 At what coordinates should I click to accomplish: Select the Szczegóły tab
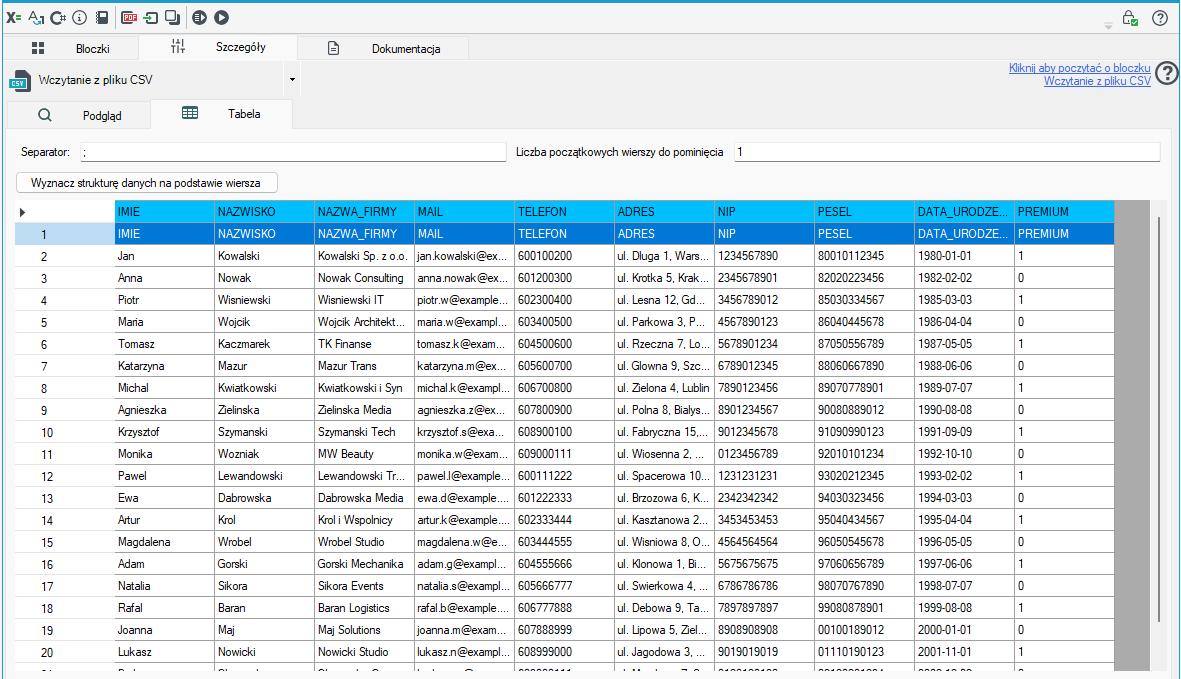pos(218,47)
